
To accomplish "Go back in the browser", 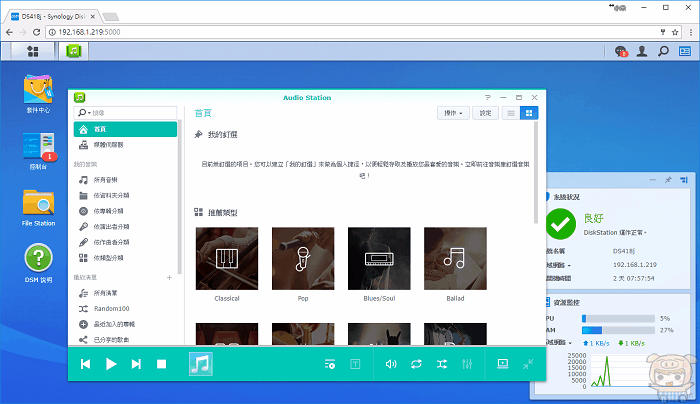I will pyautogui.click(x=9, y=32).
